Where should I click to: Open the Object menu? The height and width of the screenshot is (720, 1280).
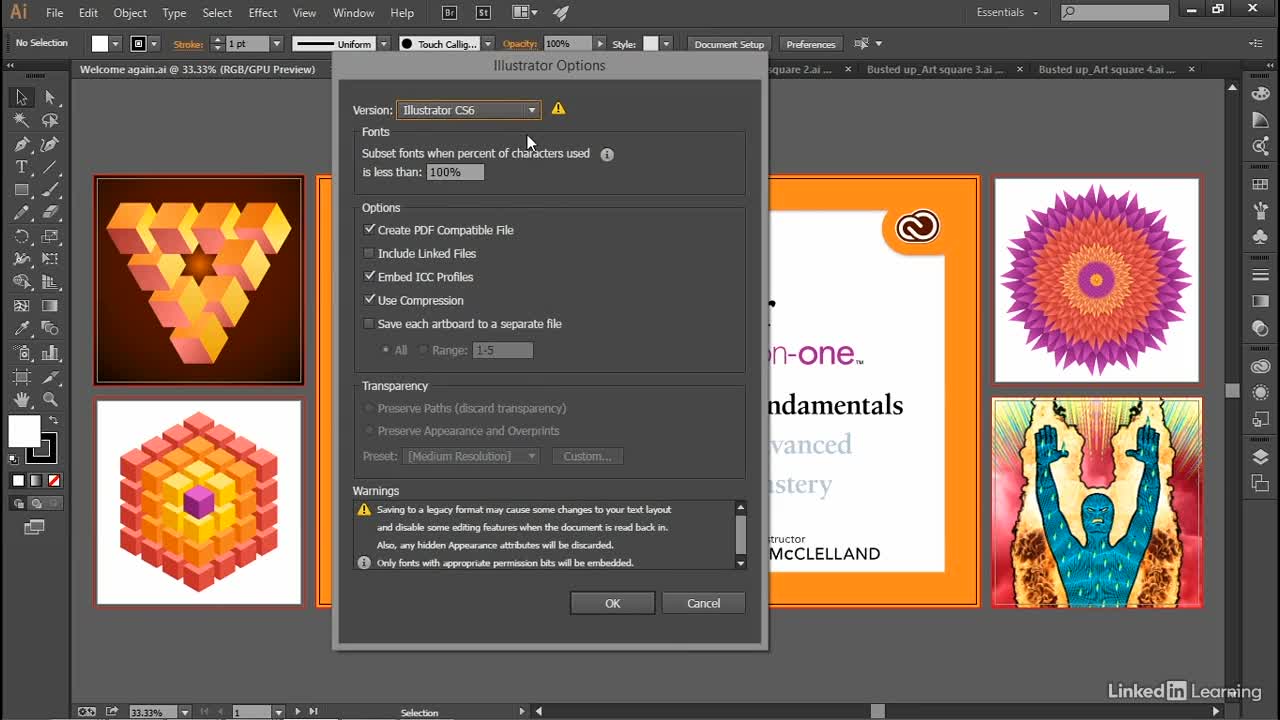(130, 13)
